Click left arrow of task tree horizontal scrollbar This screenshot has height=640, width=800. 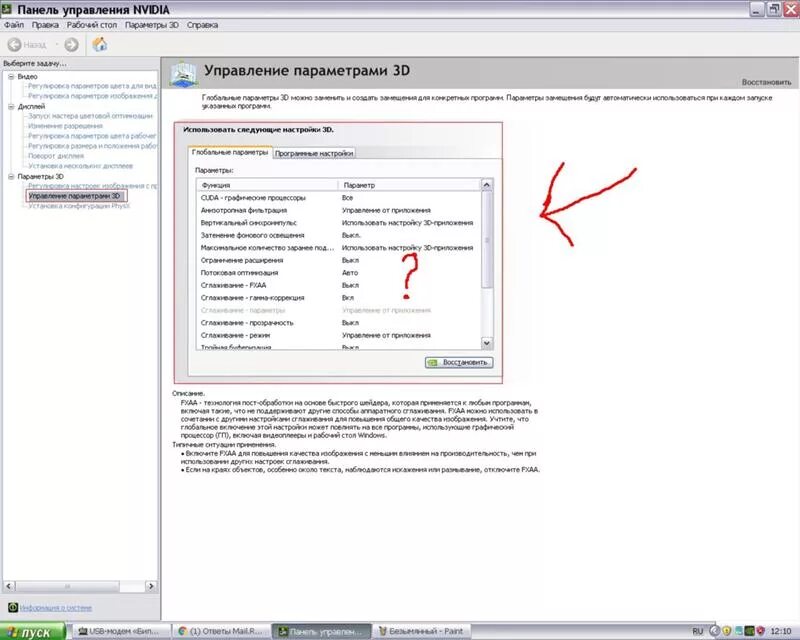pos(9,586)
